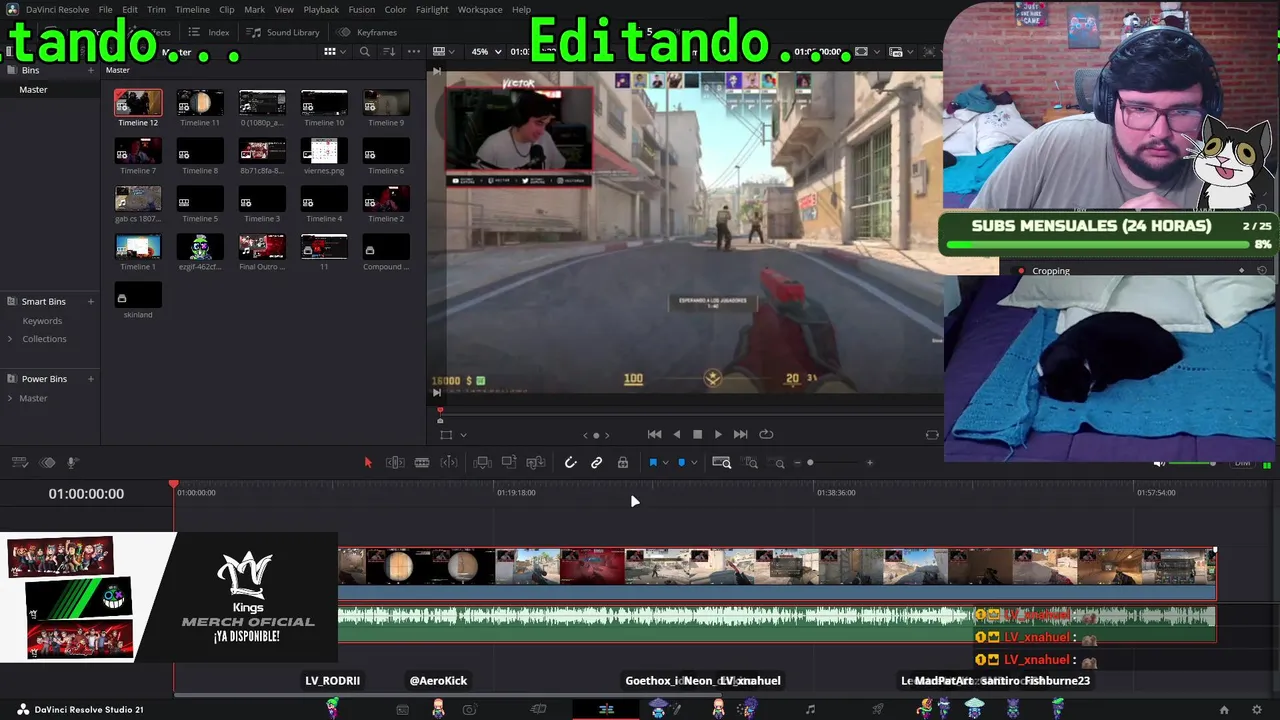Image resolution: width=1280 pixels, height=720 pixels.
Task: Open the viewer transform overlay dropdown
Action: 463,435
